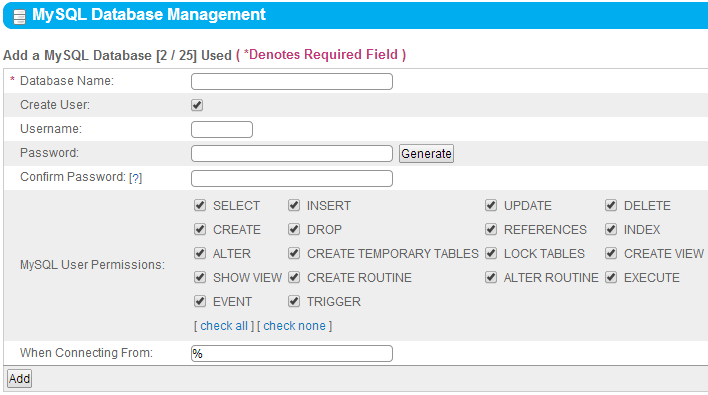Image resolution: width=708 pixels, height=395 pixels.
Task: Click the 'MySQL User Permissions:' label
Action: [x=92, y=265]
